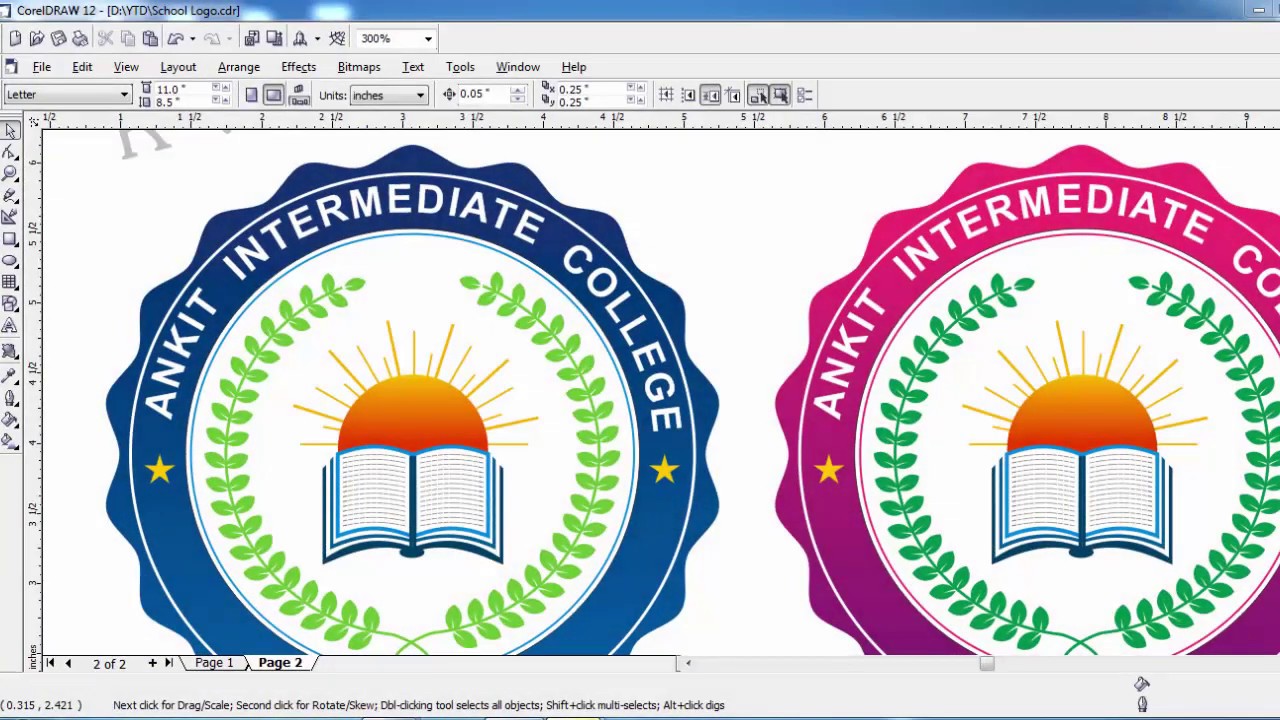Add a page with plus button
Image resolution: width=1280 pixels, height=720 pixels.
point(152,663)
